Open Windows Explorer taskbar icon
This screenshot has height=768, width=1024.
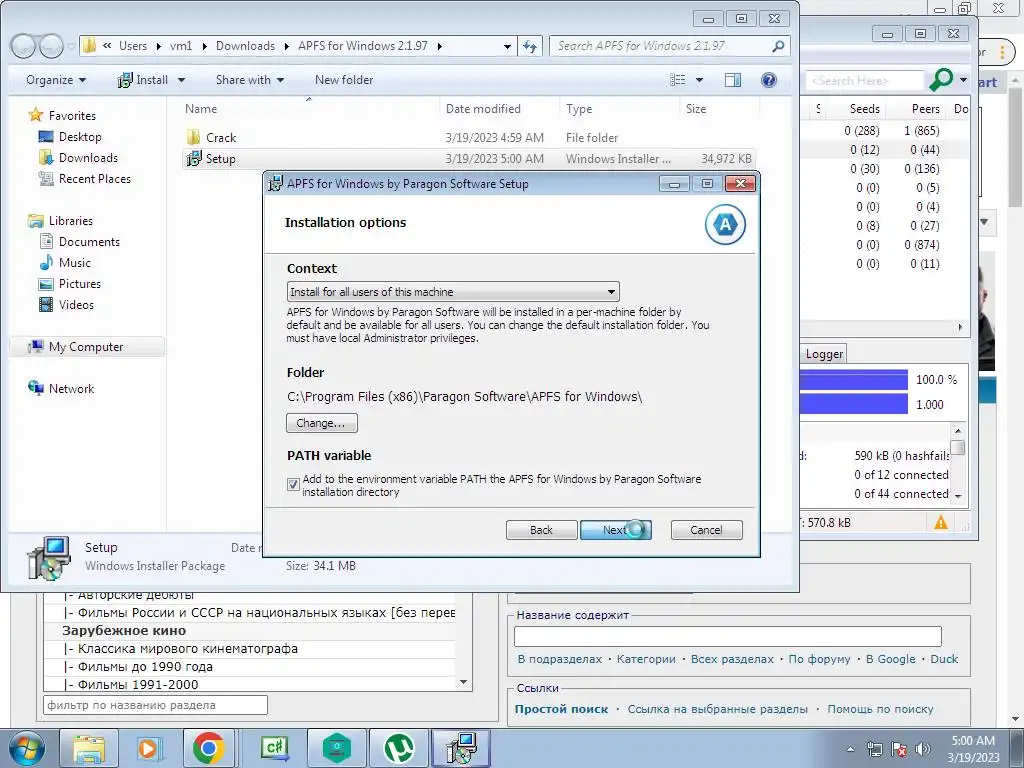[x=89, y=748]
